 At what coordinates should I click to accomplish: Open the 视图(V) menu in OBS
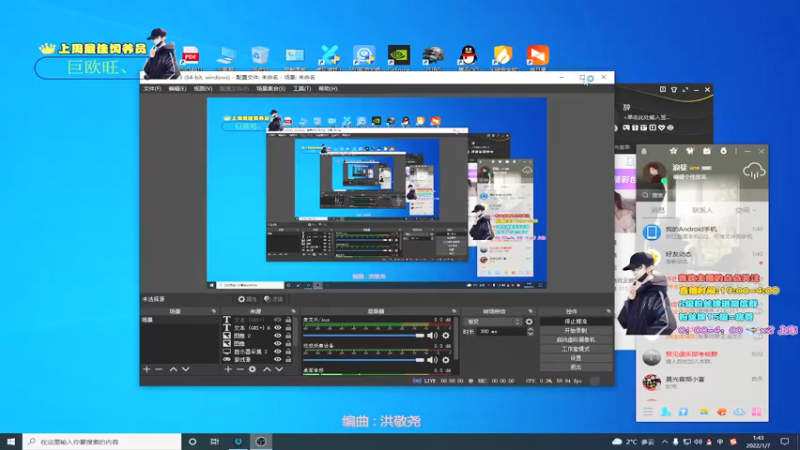(203, 89)
